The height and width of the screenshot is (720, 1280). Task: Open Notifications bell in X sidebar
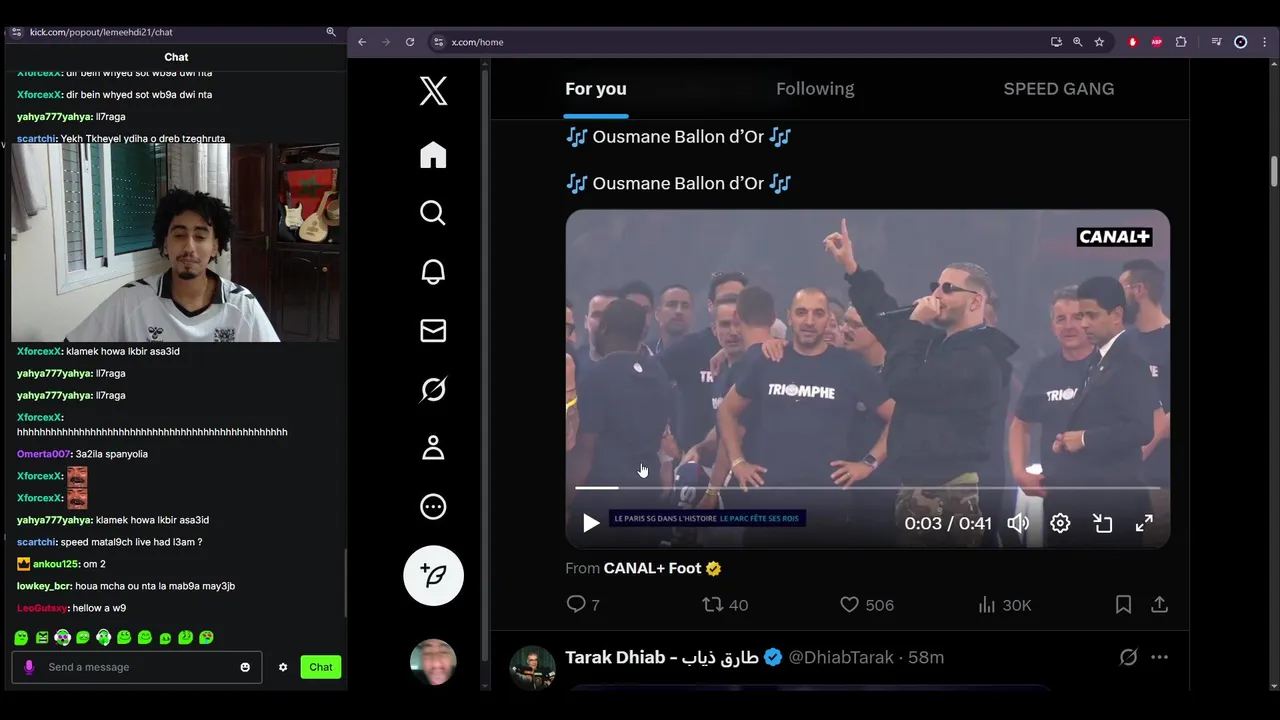pyautogui.click(x=433, y=272)
